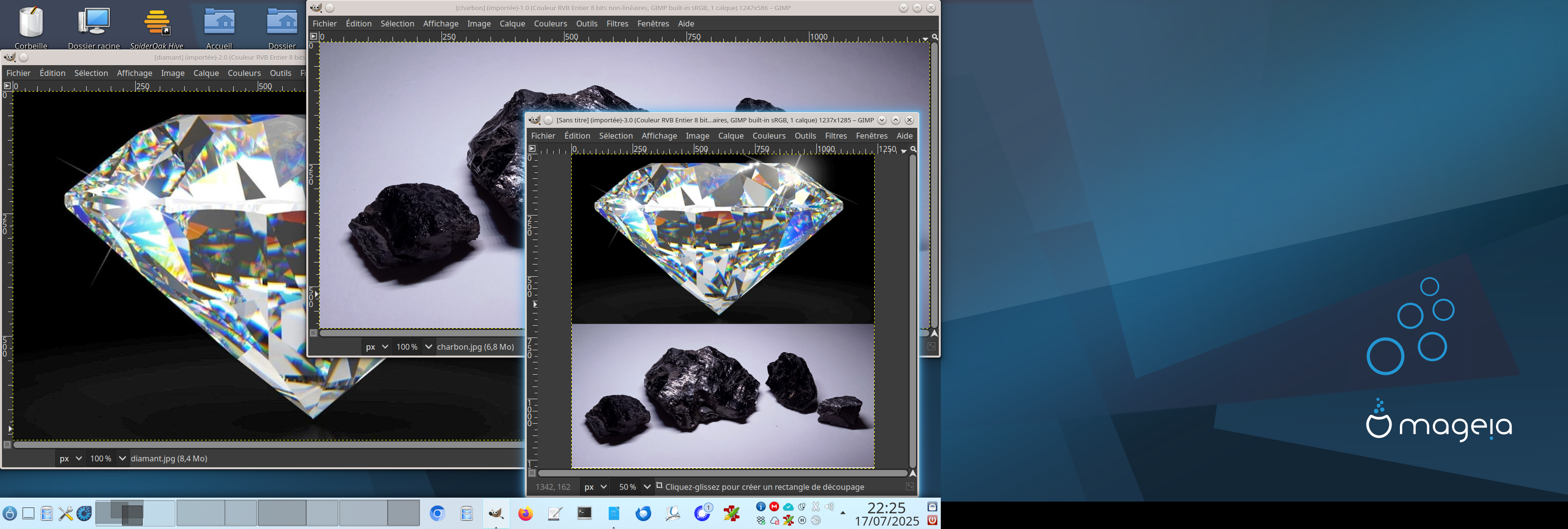
Task: Open the Accueil folder desktop icon
Action: (219, 27)
